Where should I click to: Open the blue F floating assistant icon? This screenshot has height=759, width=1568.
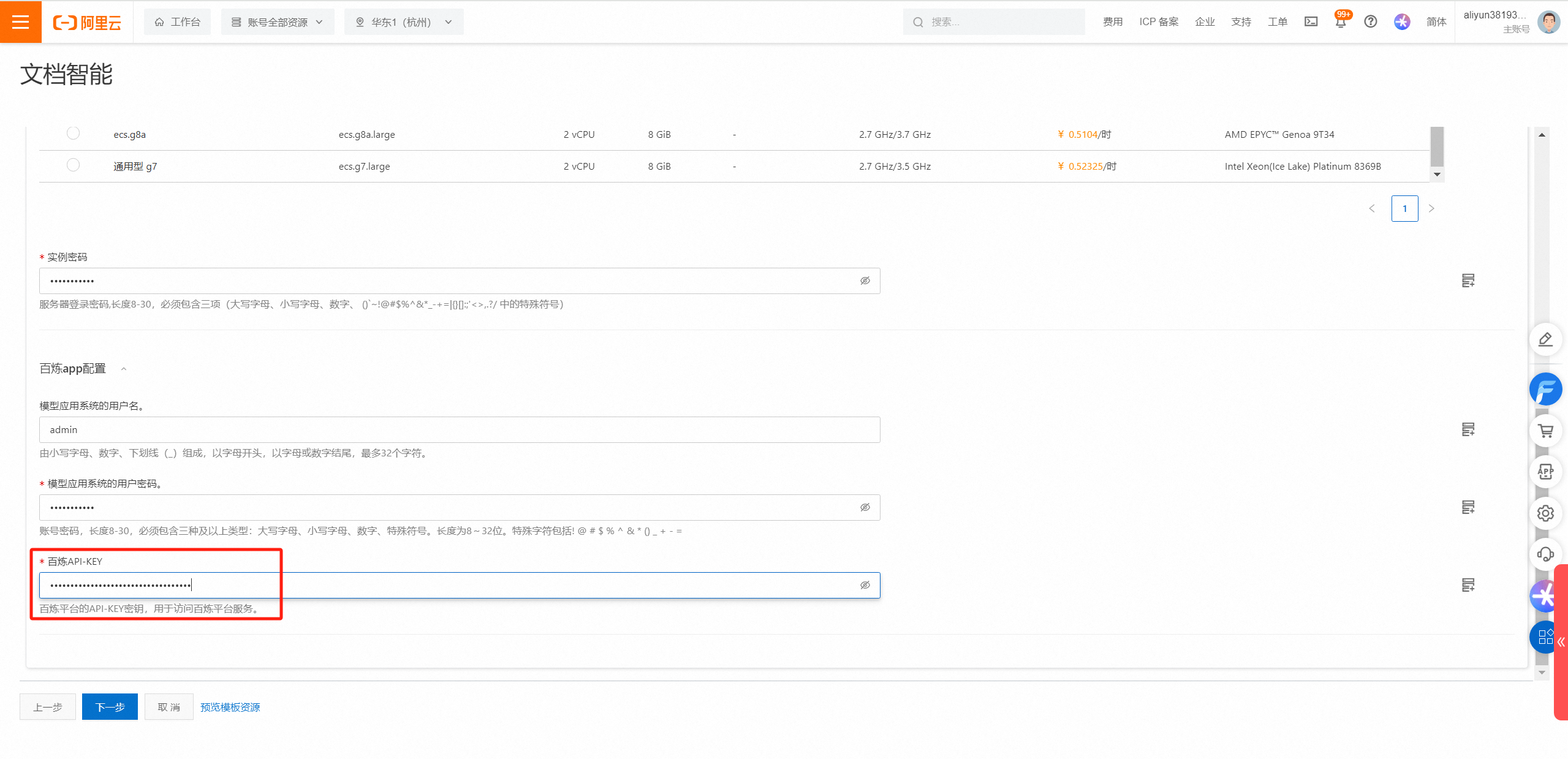tap(1545, 389)
